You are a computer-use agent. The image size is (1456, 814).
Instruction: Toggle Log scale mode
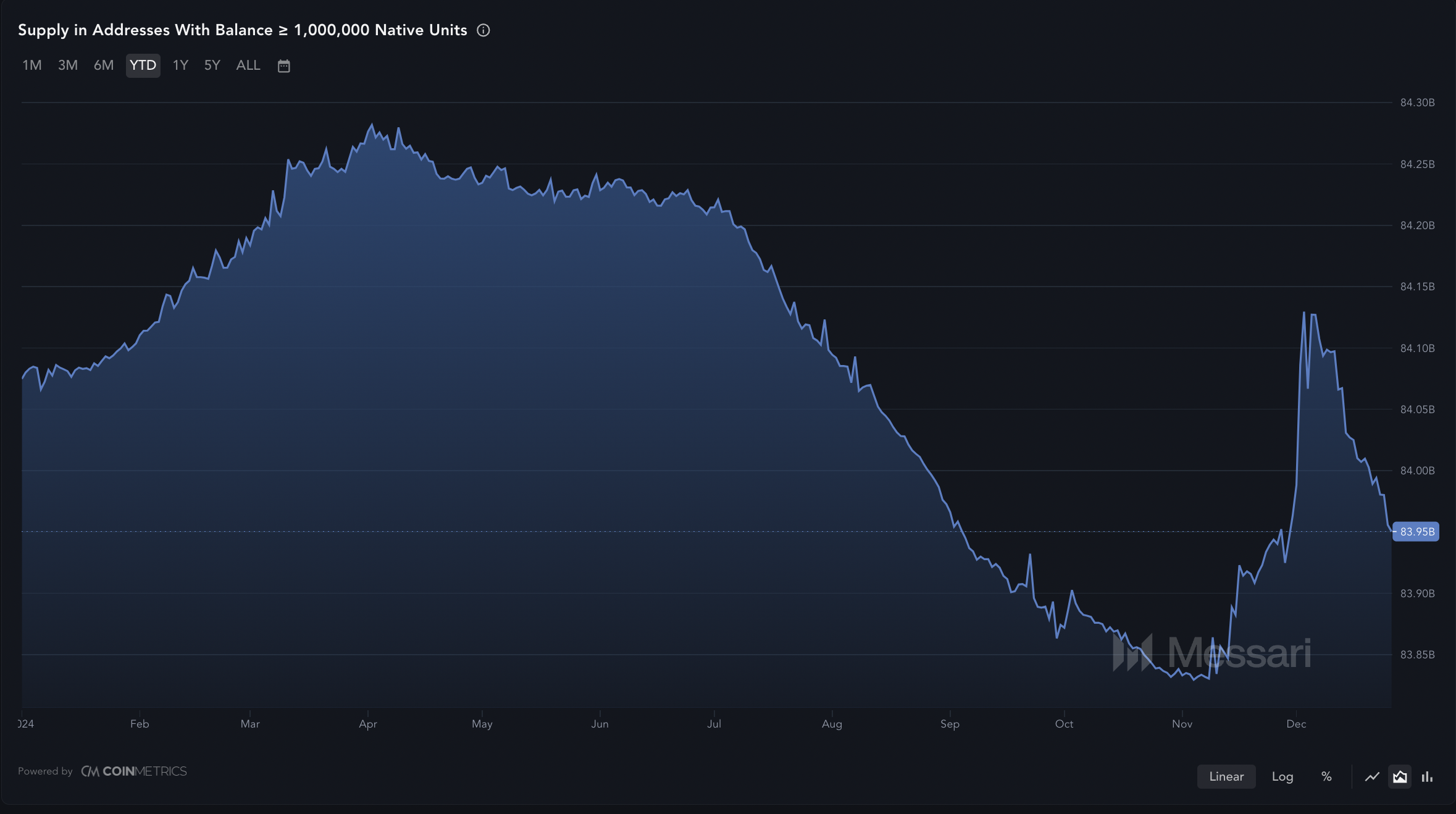[x=1282, y=777]
